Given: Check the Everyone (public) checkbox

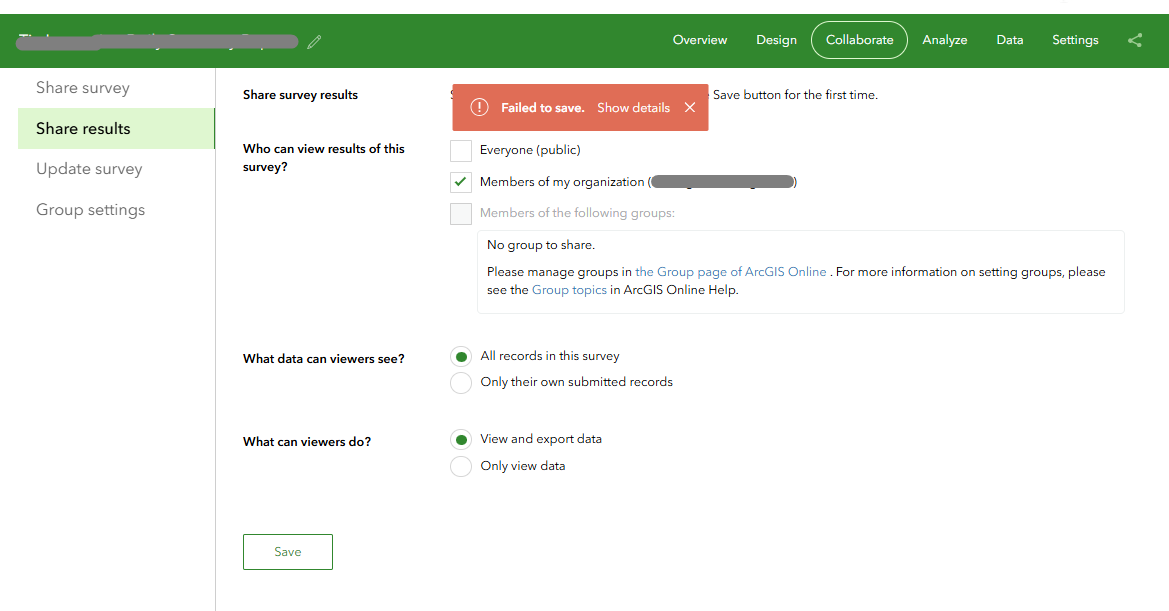Looking at the screenshot, I should coord(461,151).
